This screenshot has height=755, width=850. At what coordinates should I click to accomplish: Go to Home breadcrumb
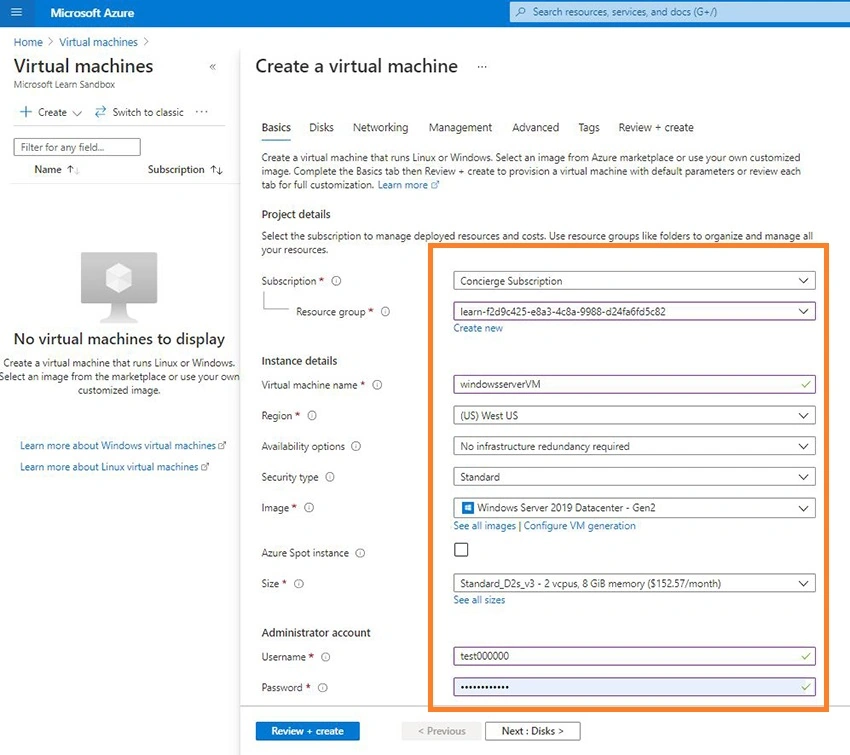point(28,42)
